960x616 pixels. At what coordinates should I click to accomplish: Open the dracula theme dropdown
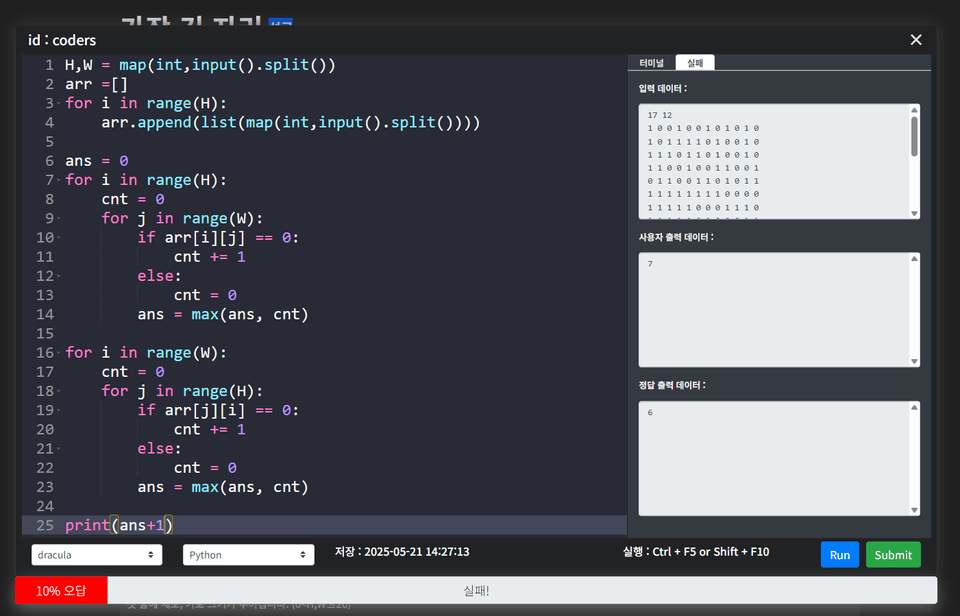97,555
